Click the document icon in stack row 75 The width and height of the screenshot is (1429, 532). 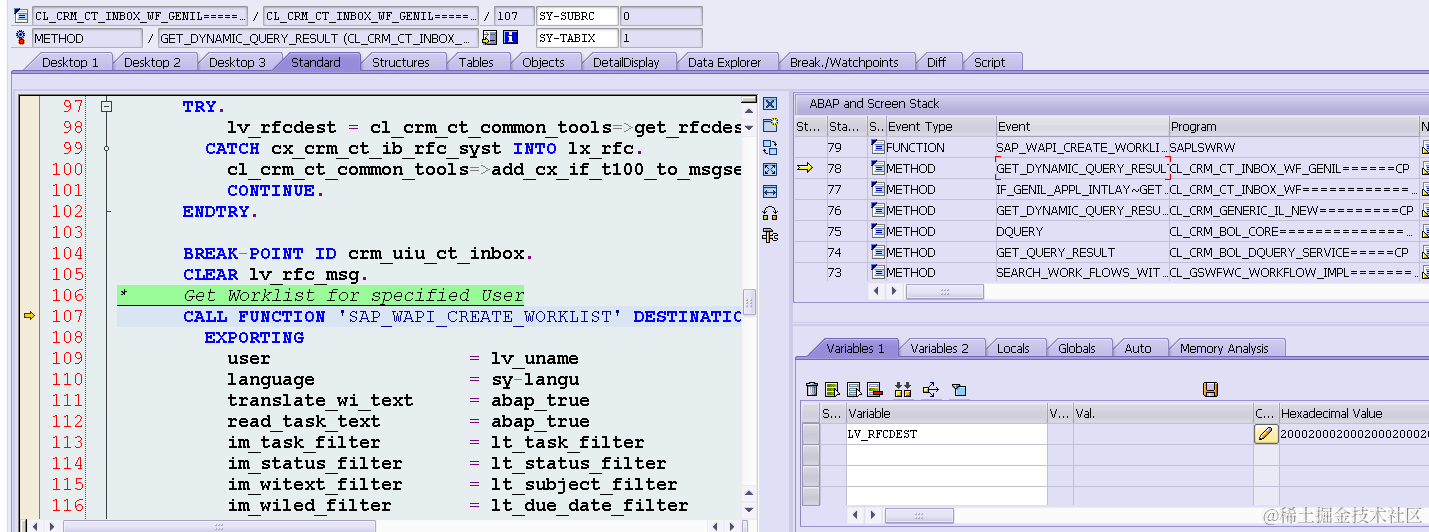pos(877,231)
